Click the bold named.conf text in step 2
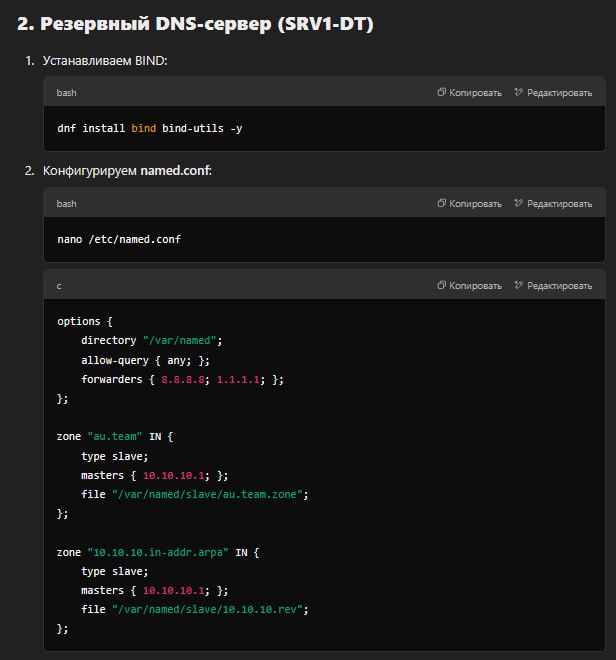The image size is (616, 660). [174, 171]
